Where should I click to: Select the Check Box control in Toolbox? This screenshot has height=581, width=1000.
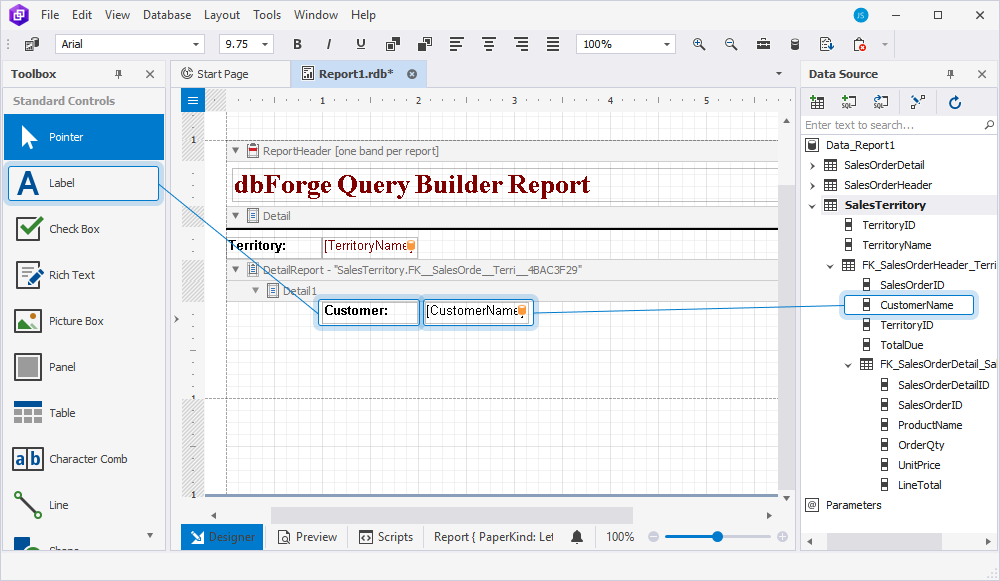(x=84, y=229)
